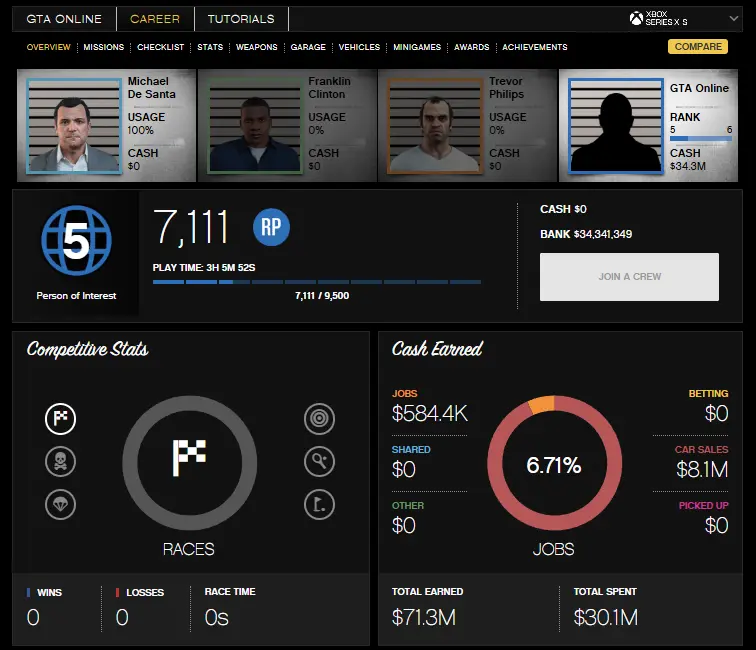Select the Golf flag icon
756x650 pixels.
pyautogui.click(x=318, y=503)
